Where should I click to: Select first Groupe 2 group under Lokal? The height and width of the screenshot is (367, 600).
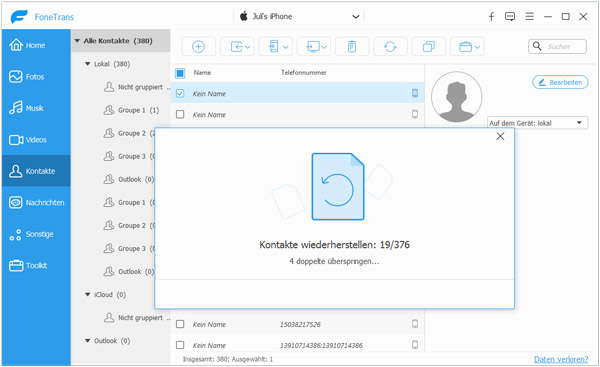[x=129, y=133]
